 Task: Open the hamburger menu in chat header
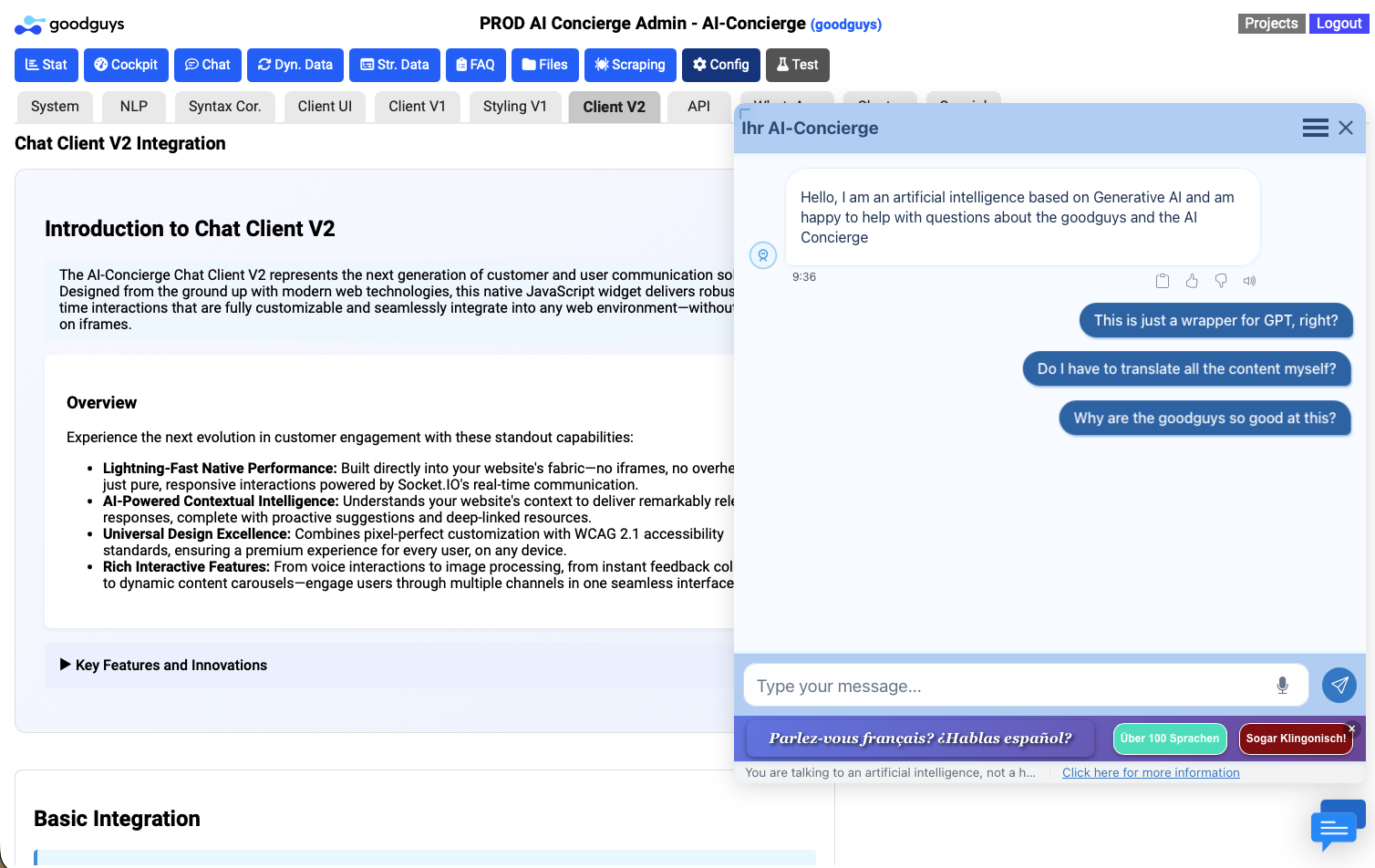point(1315,129)
